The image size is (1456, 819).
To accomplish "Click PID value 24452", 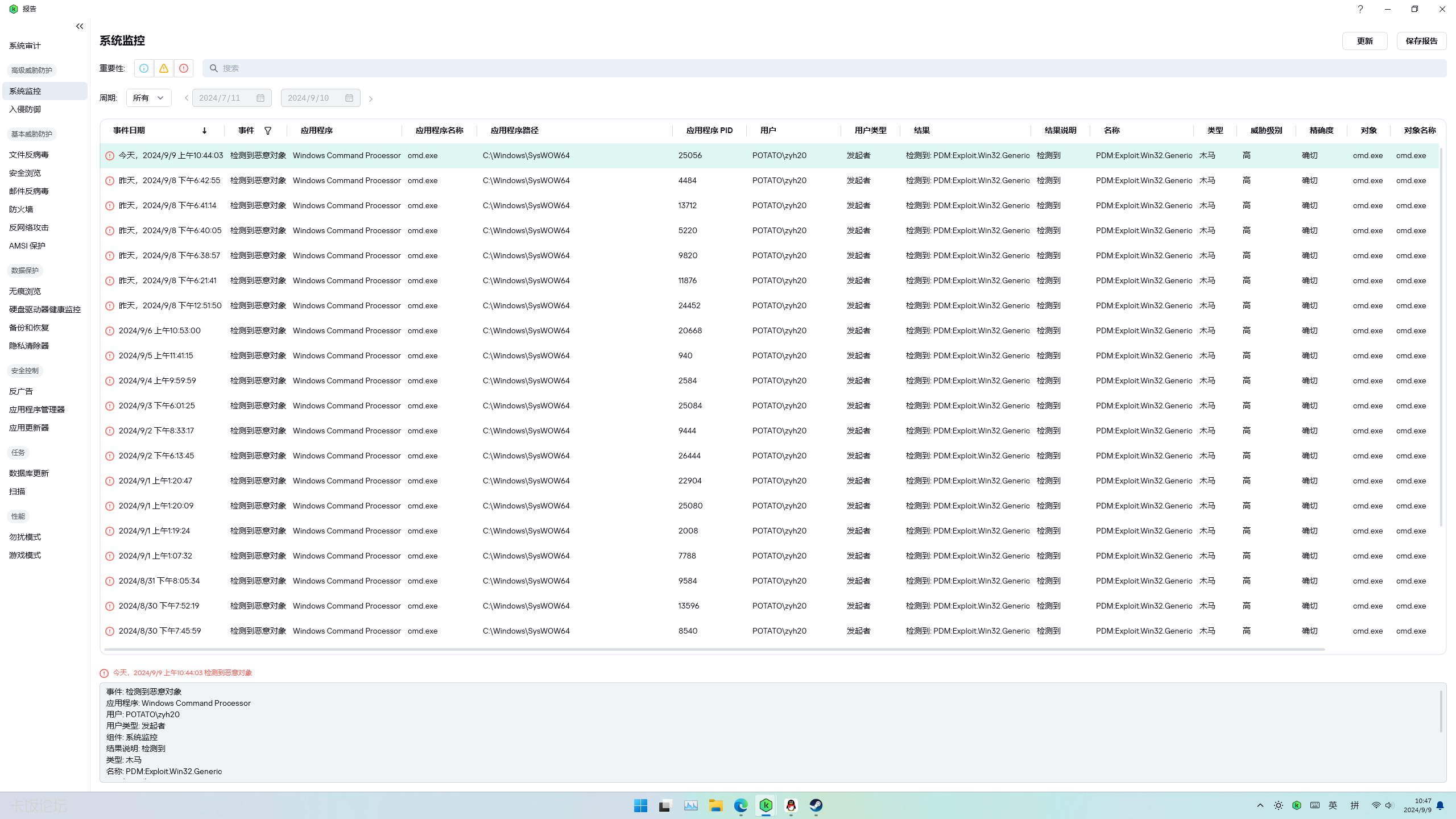I will click(x=689, y=305).
